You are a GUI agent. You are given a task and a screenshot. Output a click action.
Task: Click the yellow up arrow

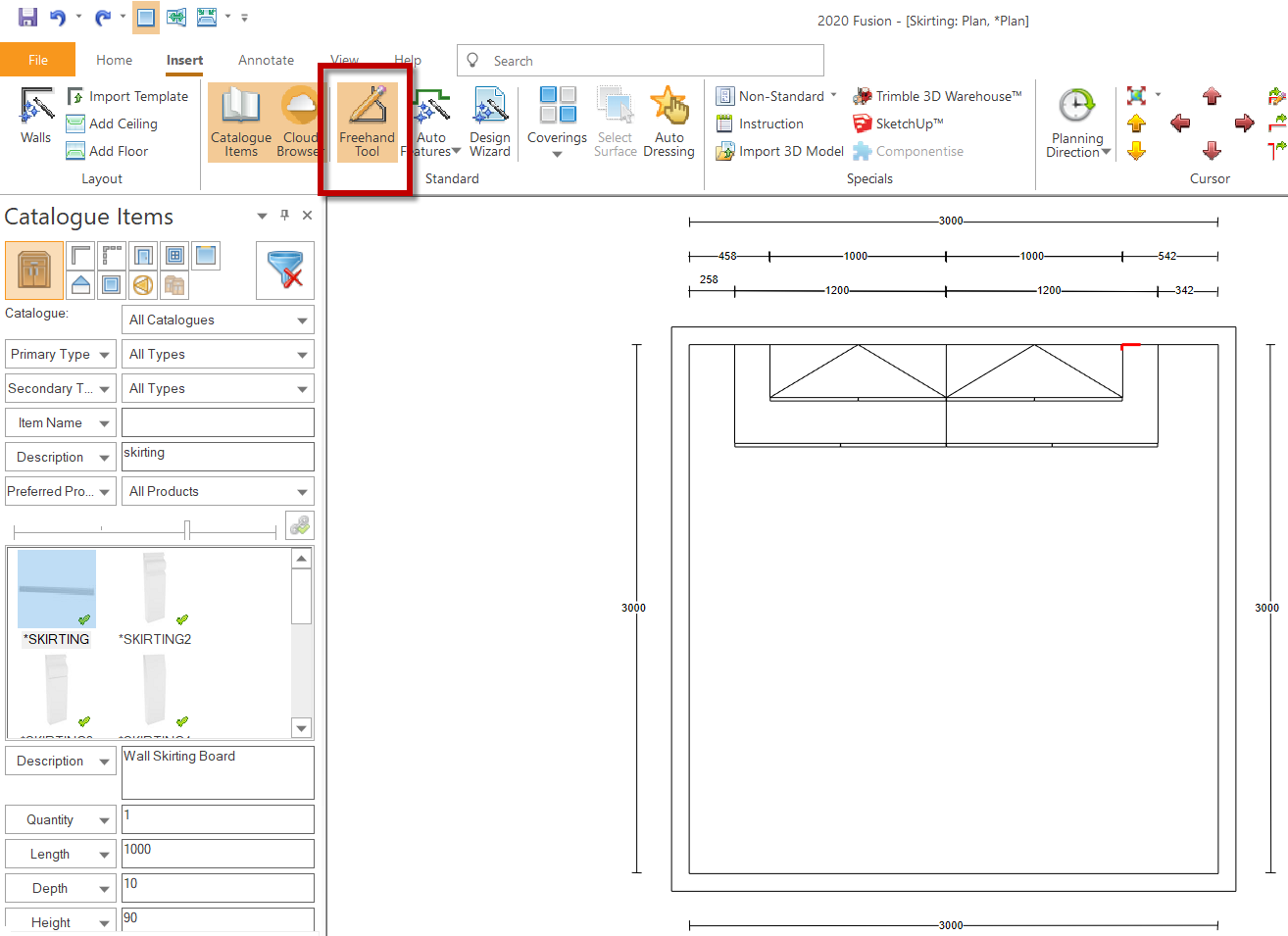pos(1136,123)
